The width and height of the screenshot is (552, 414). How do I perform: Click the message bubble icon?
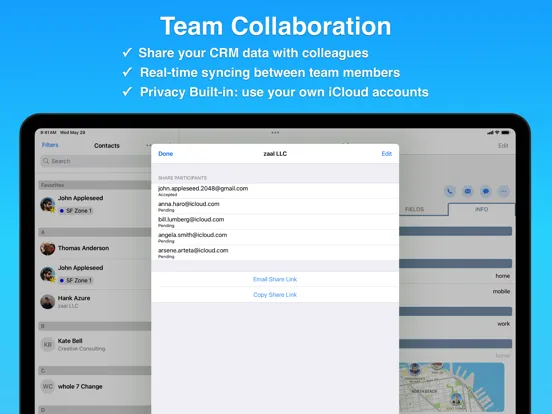click(x=486, y=191)
